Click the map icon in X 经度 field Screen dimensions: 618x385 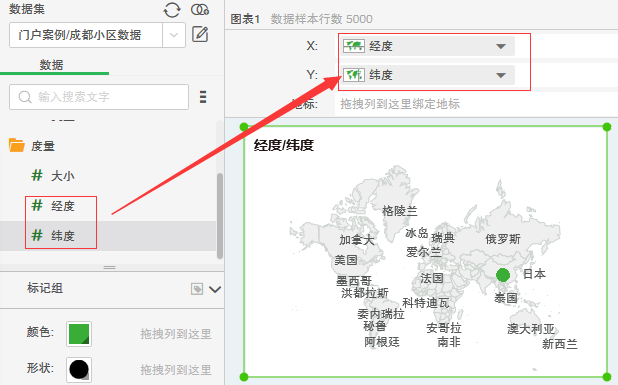(354, 46)
